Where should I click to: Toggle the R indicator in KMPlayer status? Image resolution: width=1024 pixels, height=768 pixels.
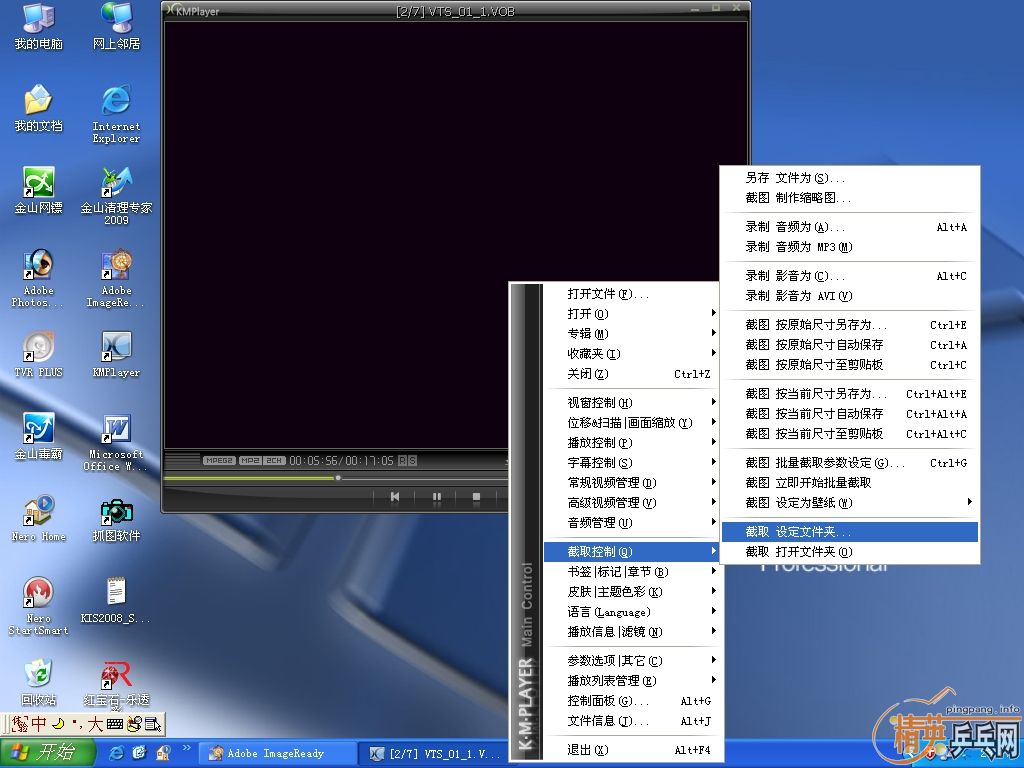[402, 460]
